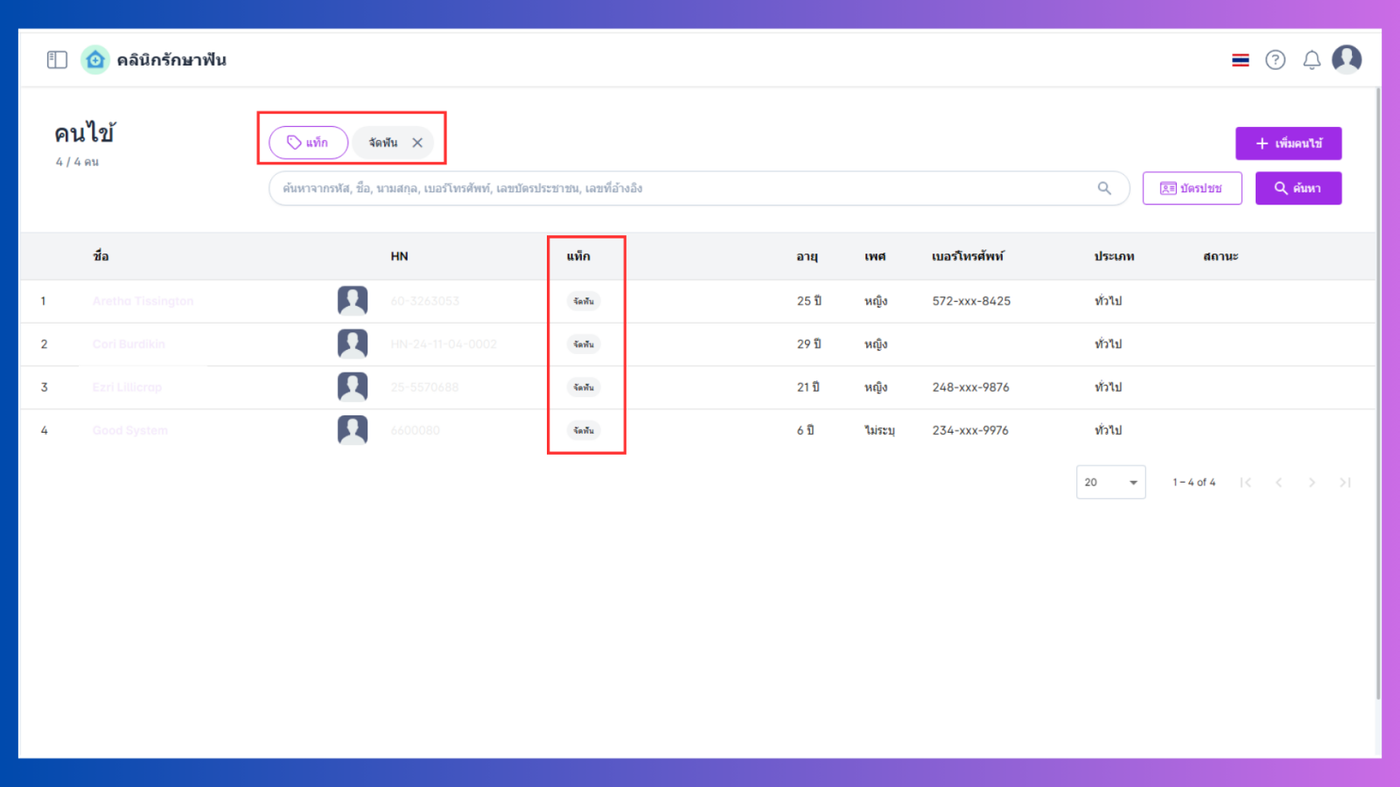
Task: Open the Thai flag language selector
Action: 1240,60
